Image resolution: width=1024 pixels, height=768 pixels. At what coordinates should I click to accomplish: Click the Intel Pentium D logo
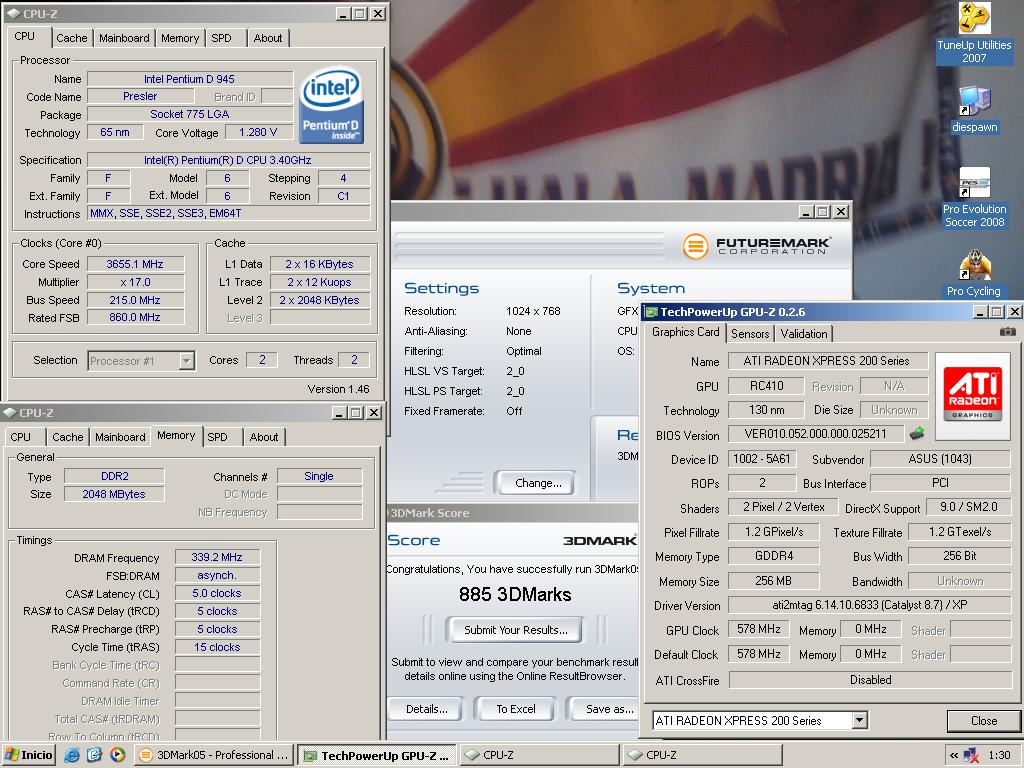(x=331, y=106)
